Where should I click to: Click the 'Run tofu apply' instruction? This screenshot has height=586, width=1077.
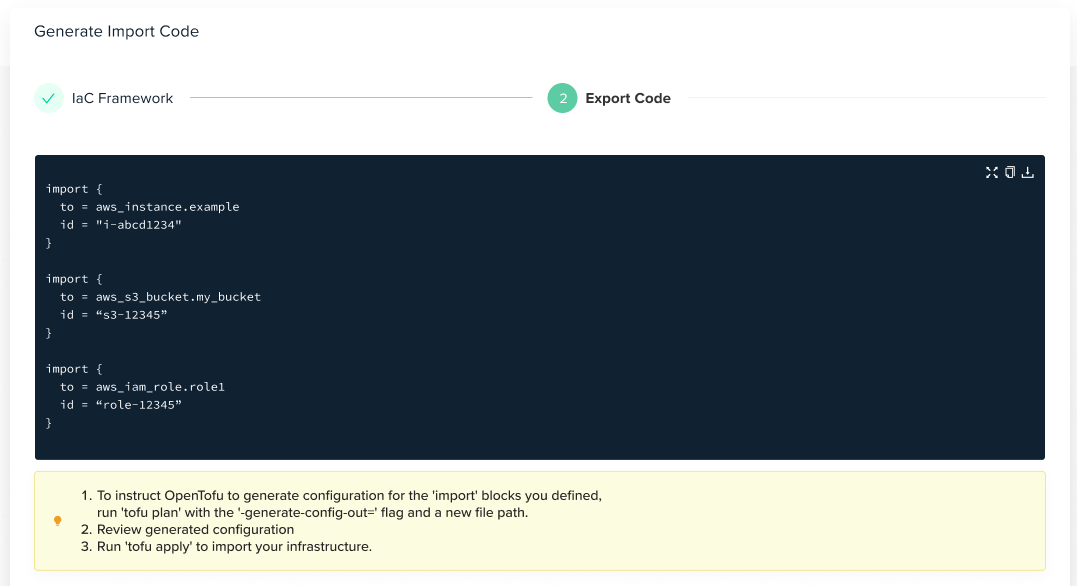pyautogui.click(x=234, y=547)
